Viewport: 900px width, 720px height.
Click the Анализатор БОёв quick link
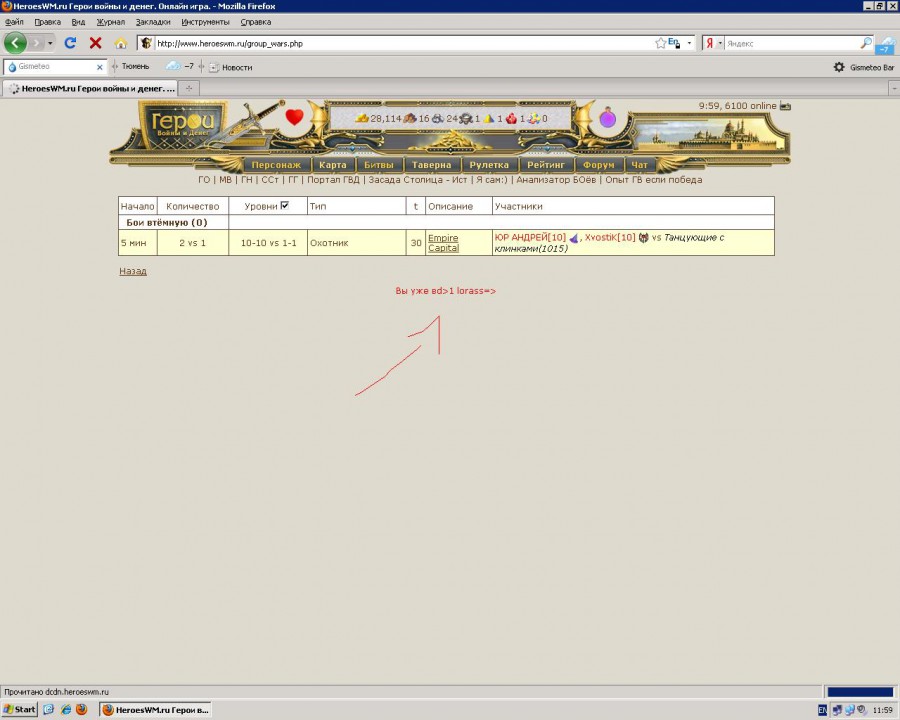coord(556,180)
